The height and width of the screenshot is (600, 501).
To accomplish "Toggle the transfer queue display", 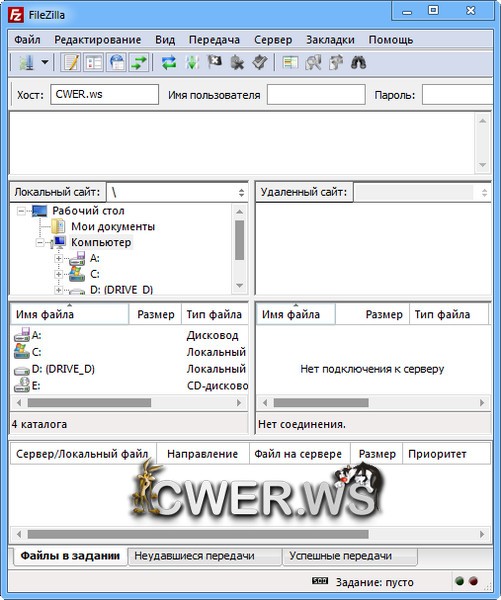I will [x=139, y=62].
